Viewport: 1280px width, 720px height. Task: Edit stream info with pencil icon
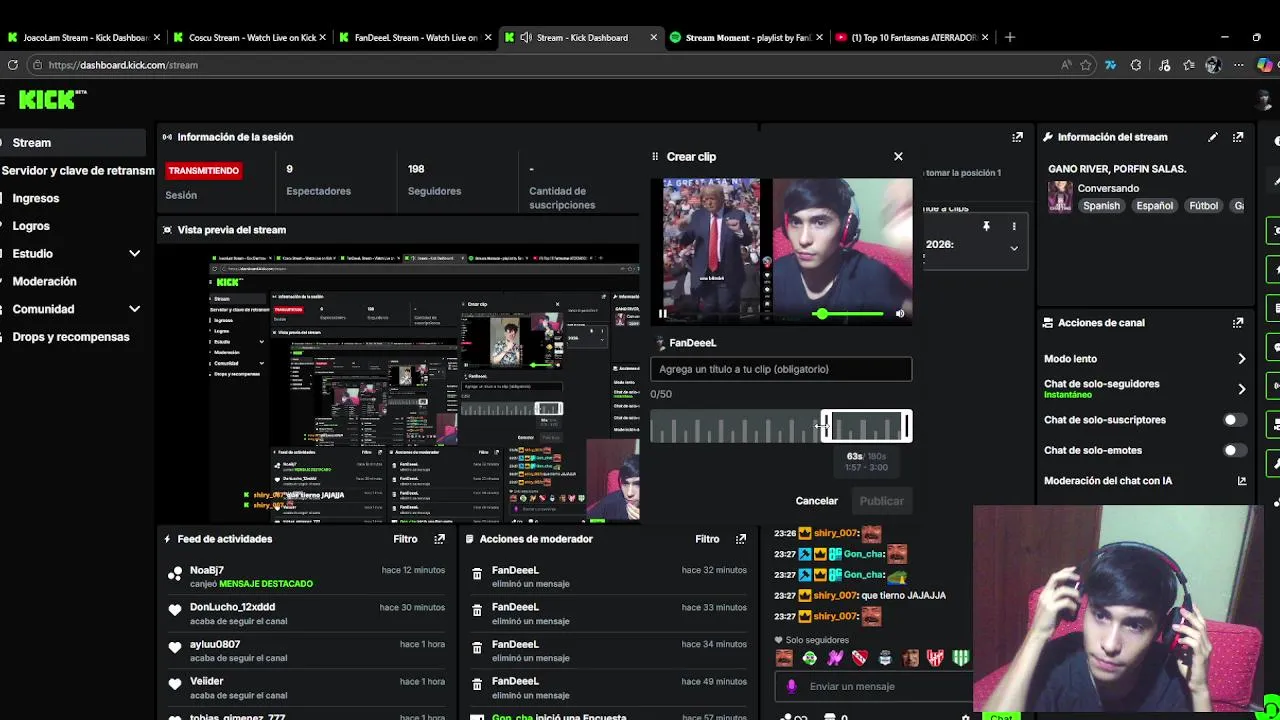click(1213, 137)
